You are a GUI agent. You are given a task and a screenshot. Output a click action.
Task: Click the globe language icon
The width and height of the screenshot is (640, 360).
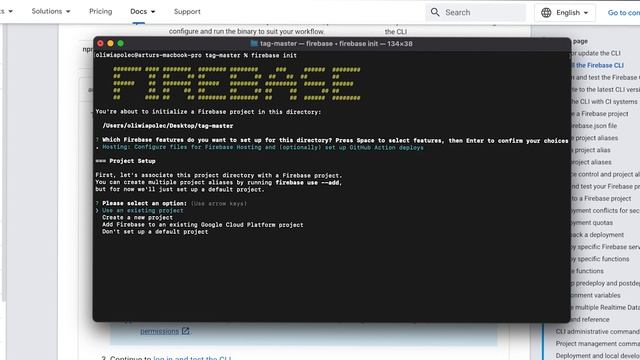point(546,13)
